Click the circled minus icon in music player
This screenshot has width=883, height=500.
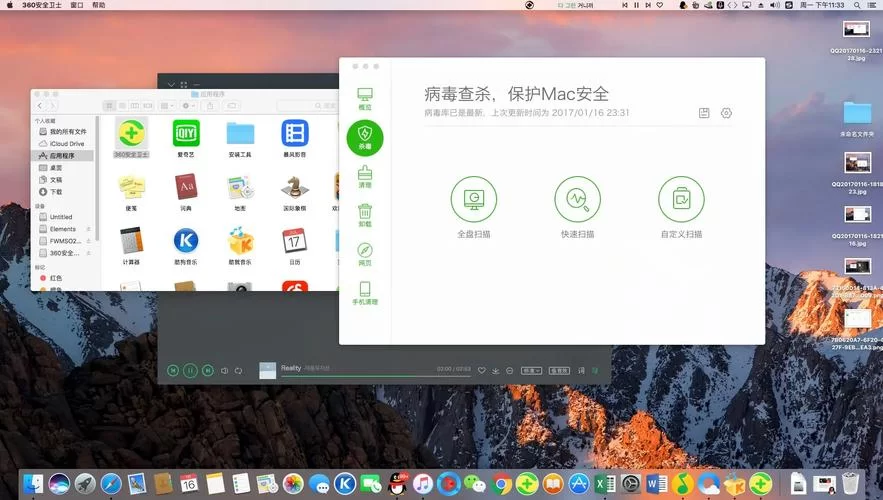[510, 370]
